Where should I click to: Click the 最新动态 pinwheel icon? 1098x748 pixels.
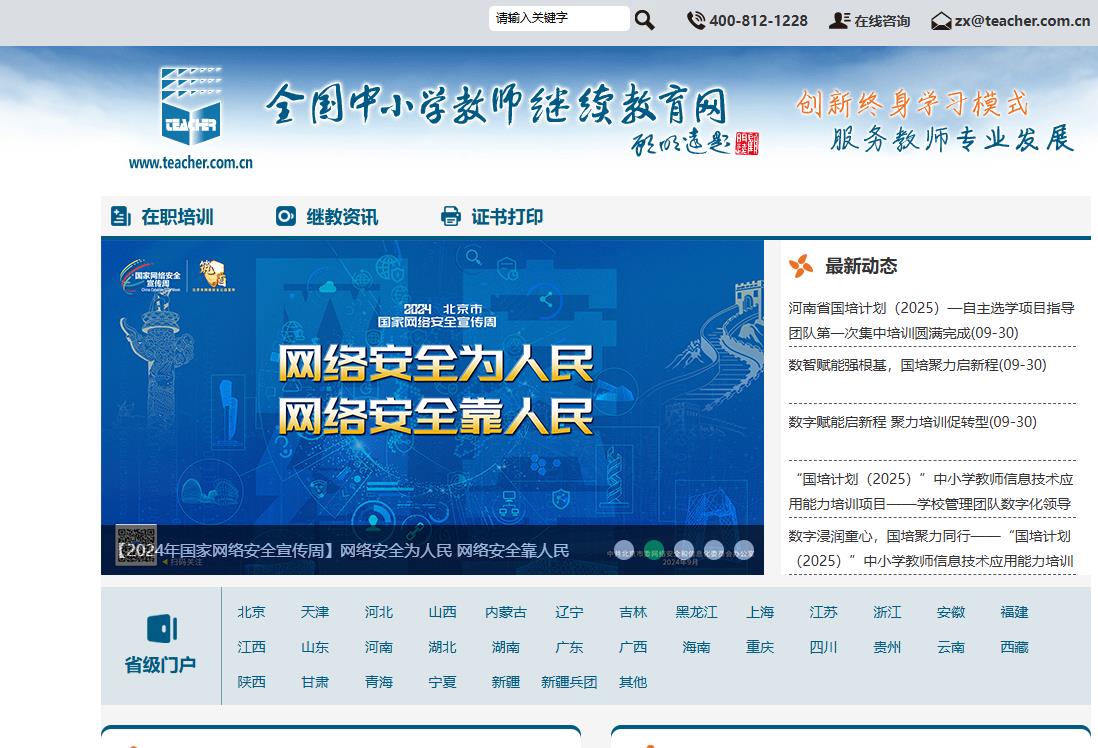[x=801, y=266]
